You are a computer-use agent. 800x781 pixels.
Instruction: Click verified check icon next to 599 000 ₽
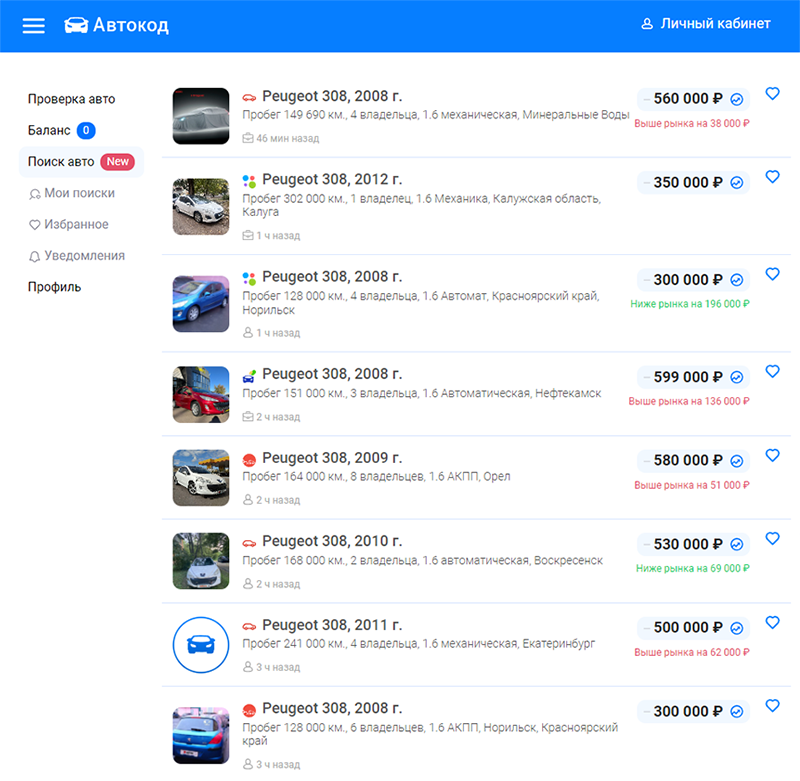point(737,377)
